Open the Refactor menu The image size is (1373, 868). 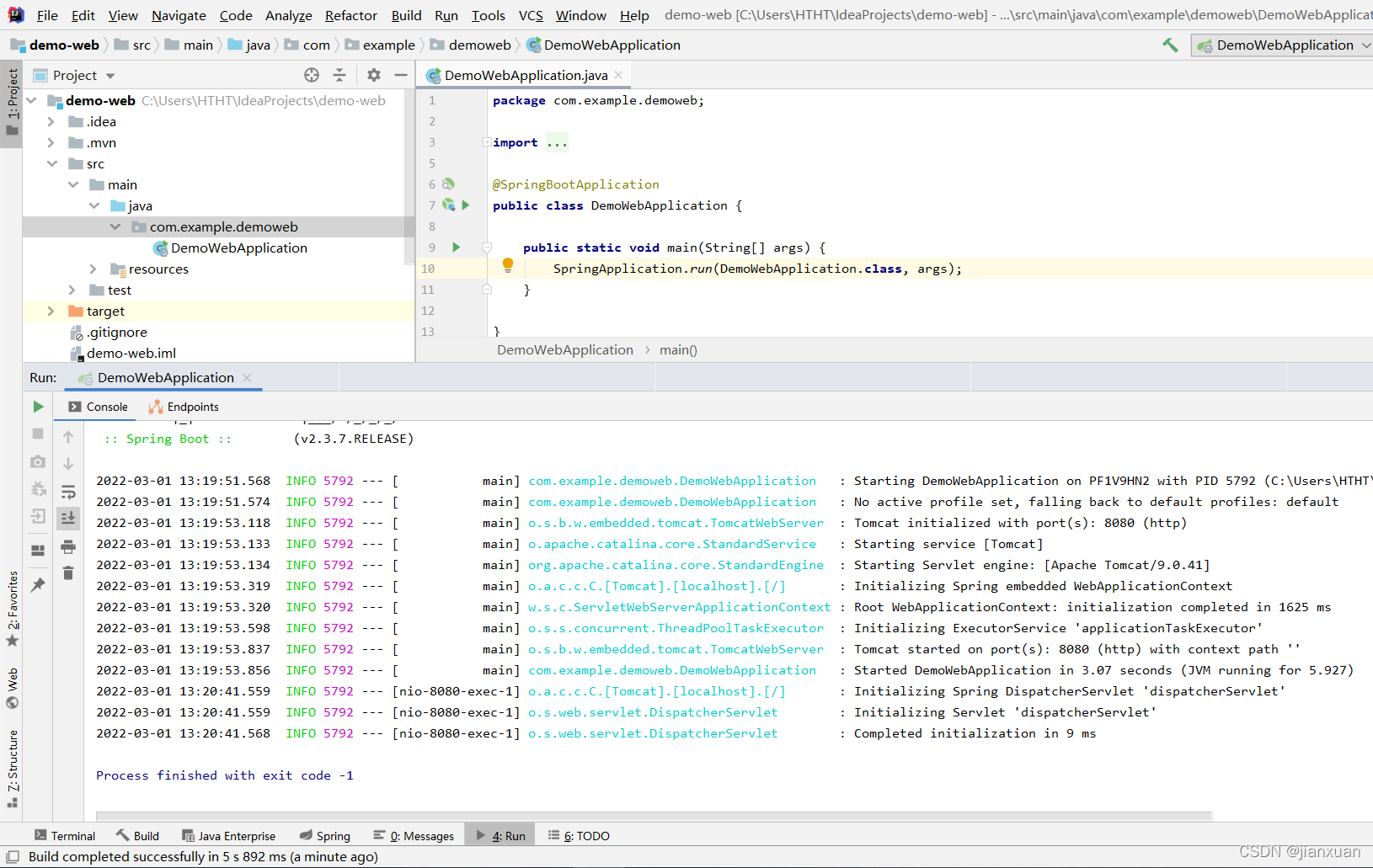[351, 15]
